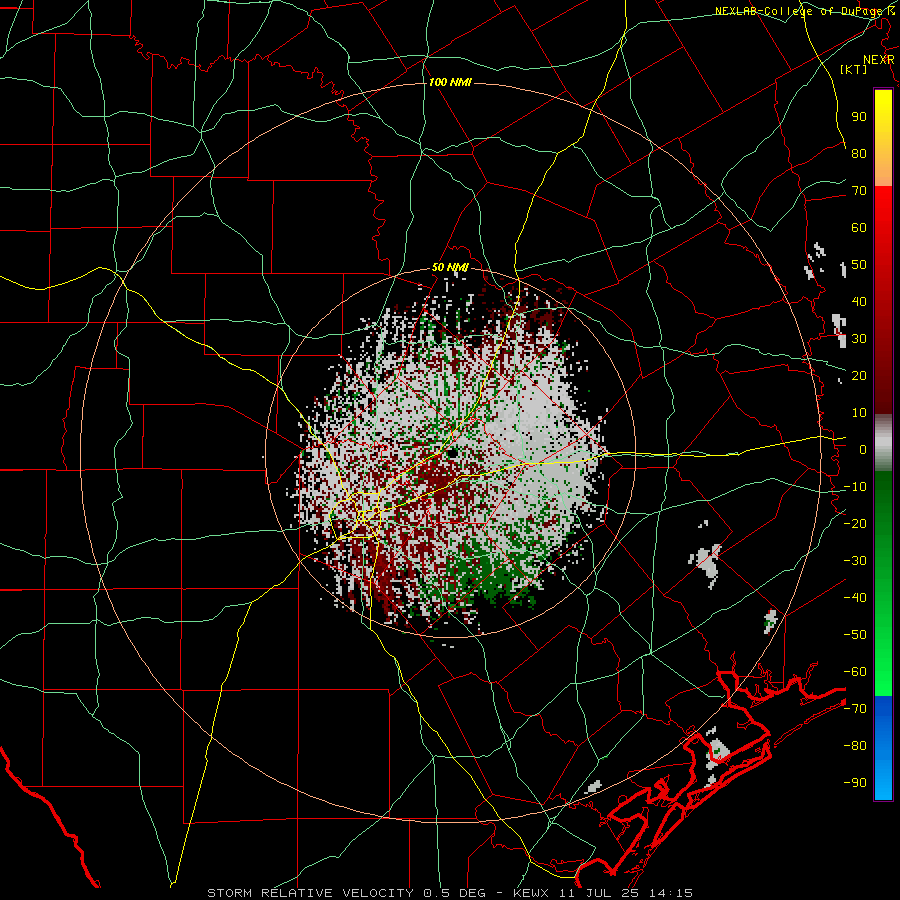Click the '[KT]' units label

click(x=854, y=69)
